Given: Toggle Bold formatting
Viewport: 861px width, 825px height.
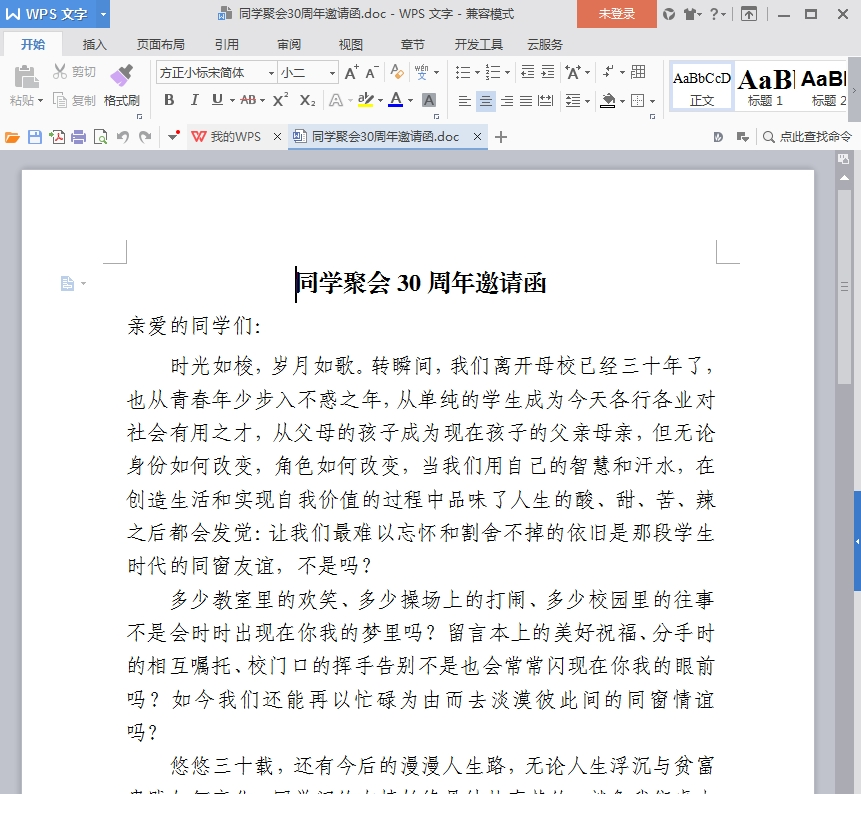Looking at the screenshot, I should point(169,100).
